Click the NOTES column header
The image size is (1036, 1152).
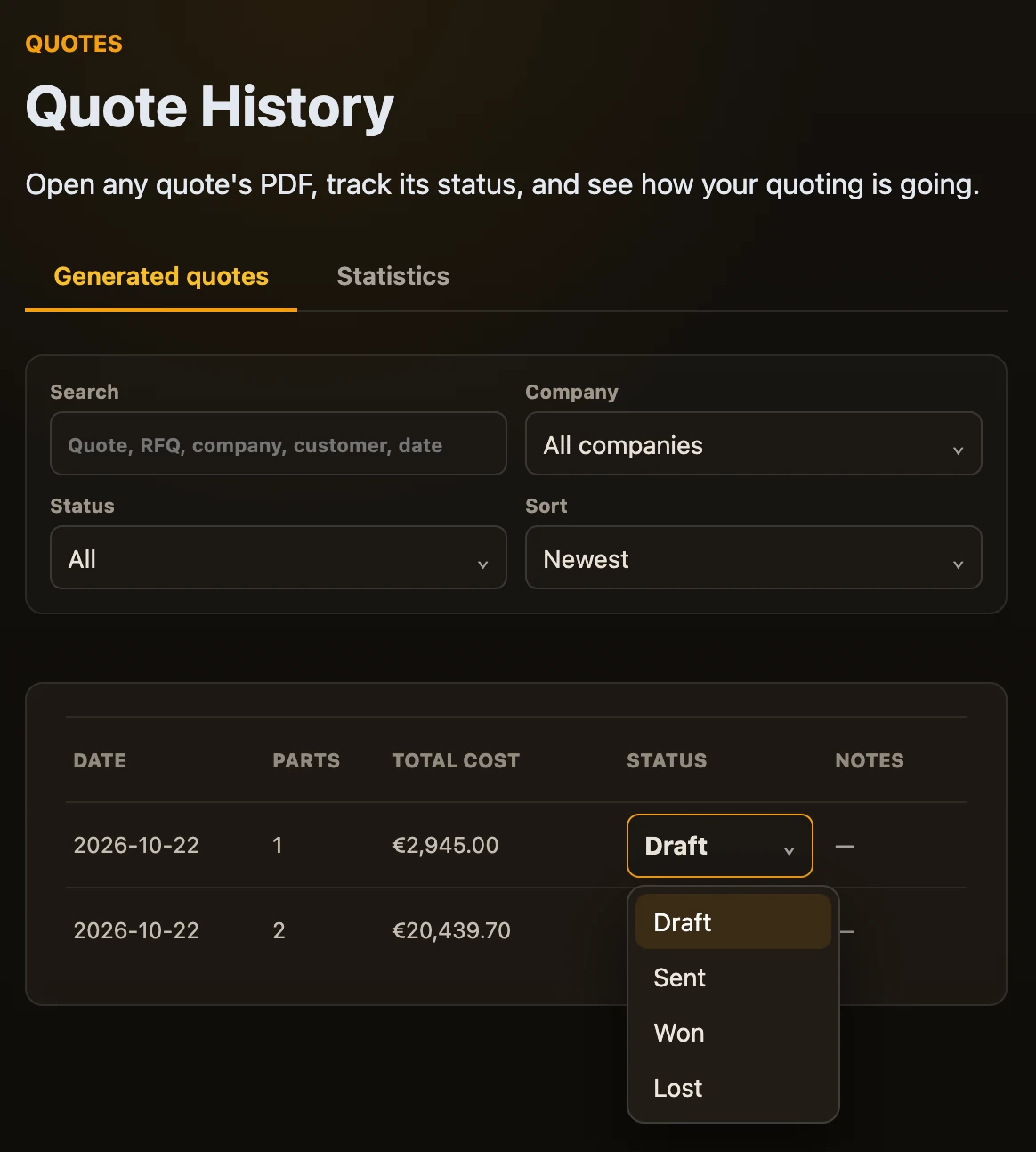pos(870,760)
